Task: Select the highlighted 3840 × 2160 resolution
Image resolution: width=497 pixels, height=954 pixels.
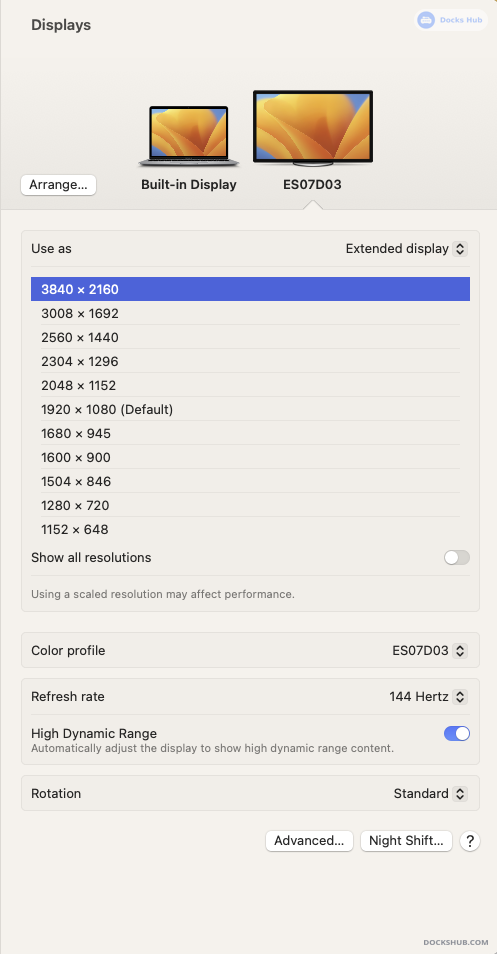Action: [x=251, y=289]
